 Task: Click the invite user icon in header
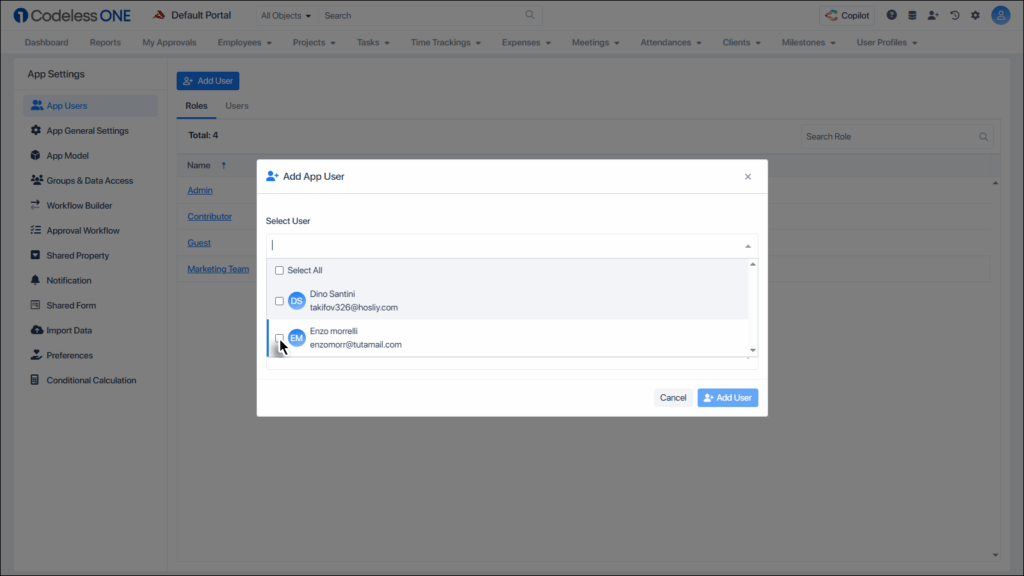(933, 15)
